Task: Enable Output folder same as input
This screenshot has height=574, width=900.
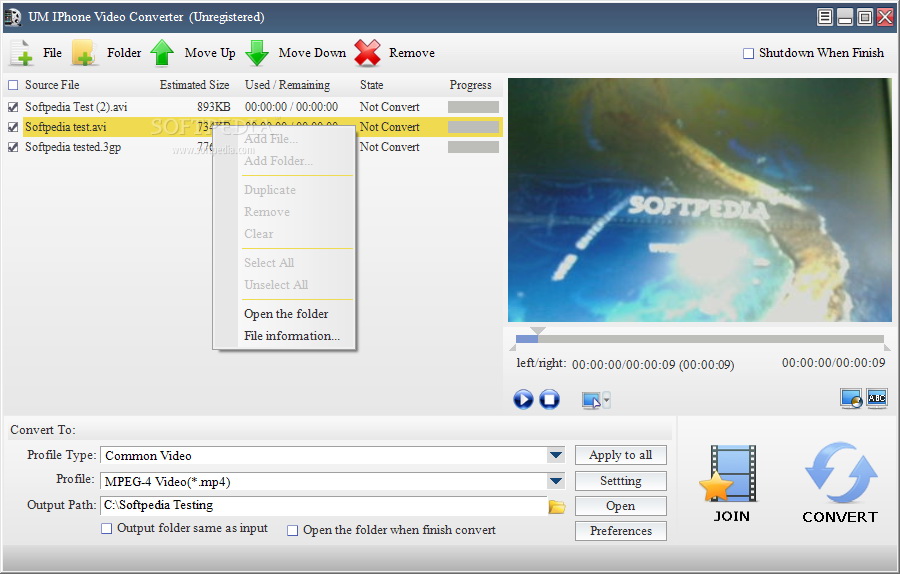Action: tap(107, 529)
